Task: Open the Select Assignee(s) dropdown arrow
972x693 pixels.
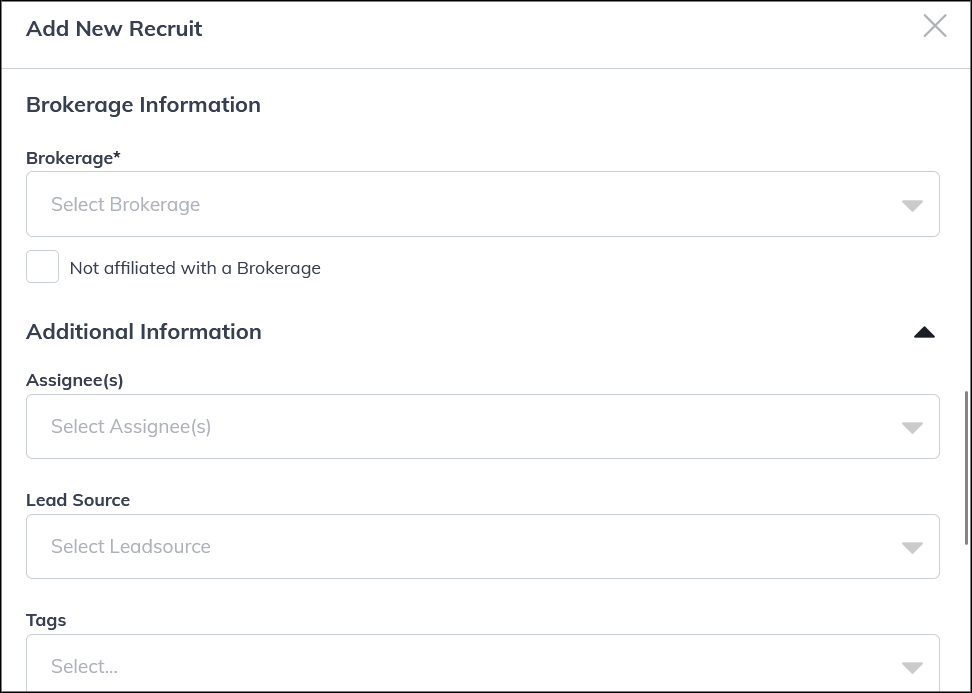Action: [x=911, y=426]
